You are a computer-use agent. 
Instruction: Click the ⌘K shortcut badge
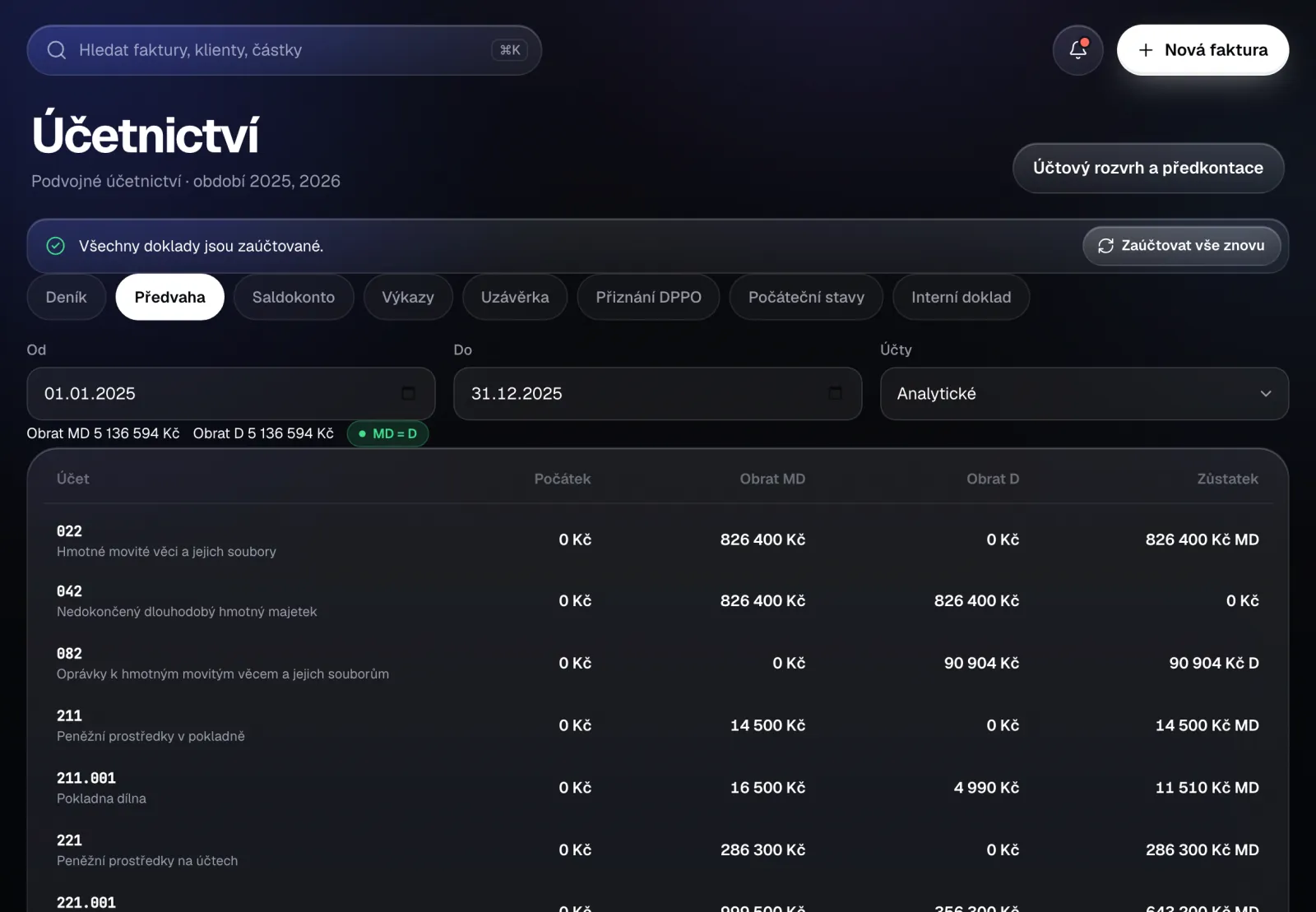coord(510,50)
